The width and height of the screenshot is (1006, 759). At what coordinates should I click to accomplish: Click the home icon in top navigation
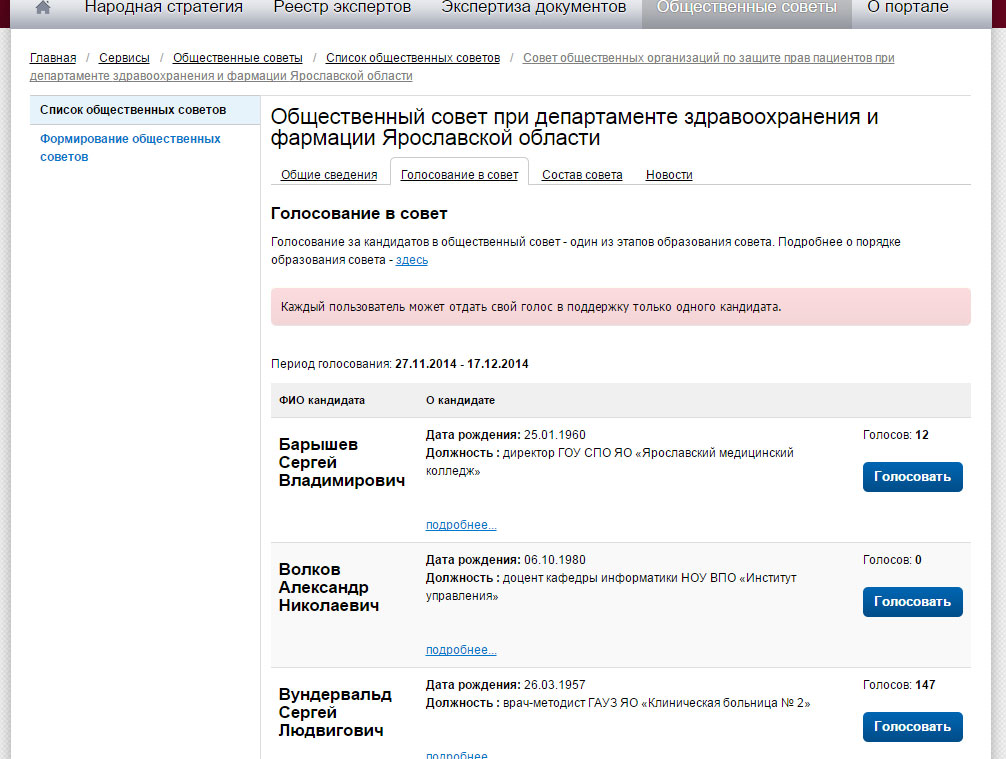pos(43,8)
